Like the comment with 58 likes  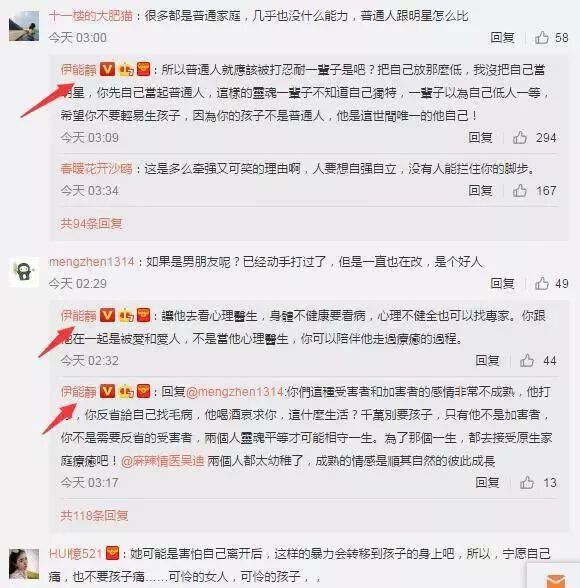click(x=542, y=38)
